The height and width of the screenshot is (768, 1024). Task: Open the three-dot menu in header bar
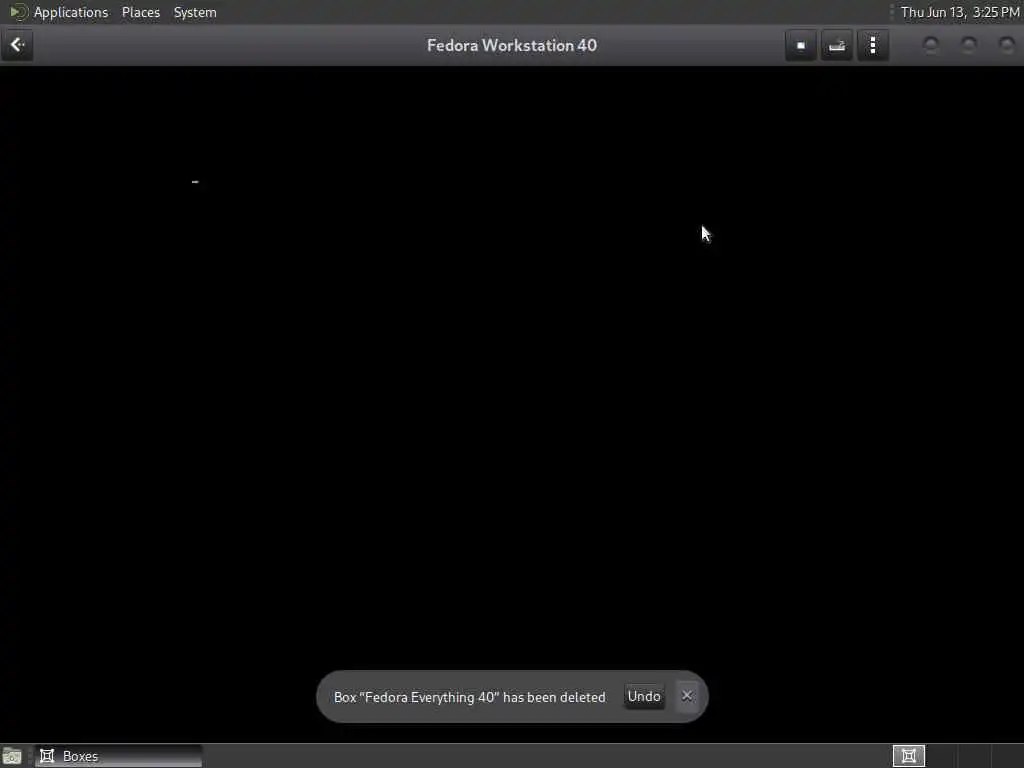tap(872, 45)
